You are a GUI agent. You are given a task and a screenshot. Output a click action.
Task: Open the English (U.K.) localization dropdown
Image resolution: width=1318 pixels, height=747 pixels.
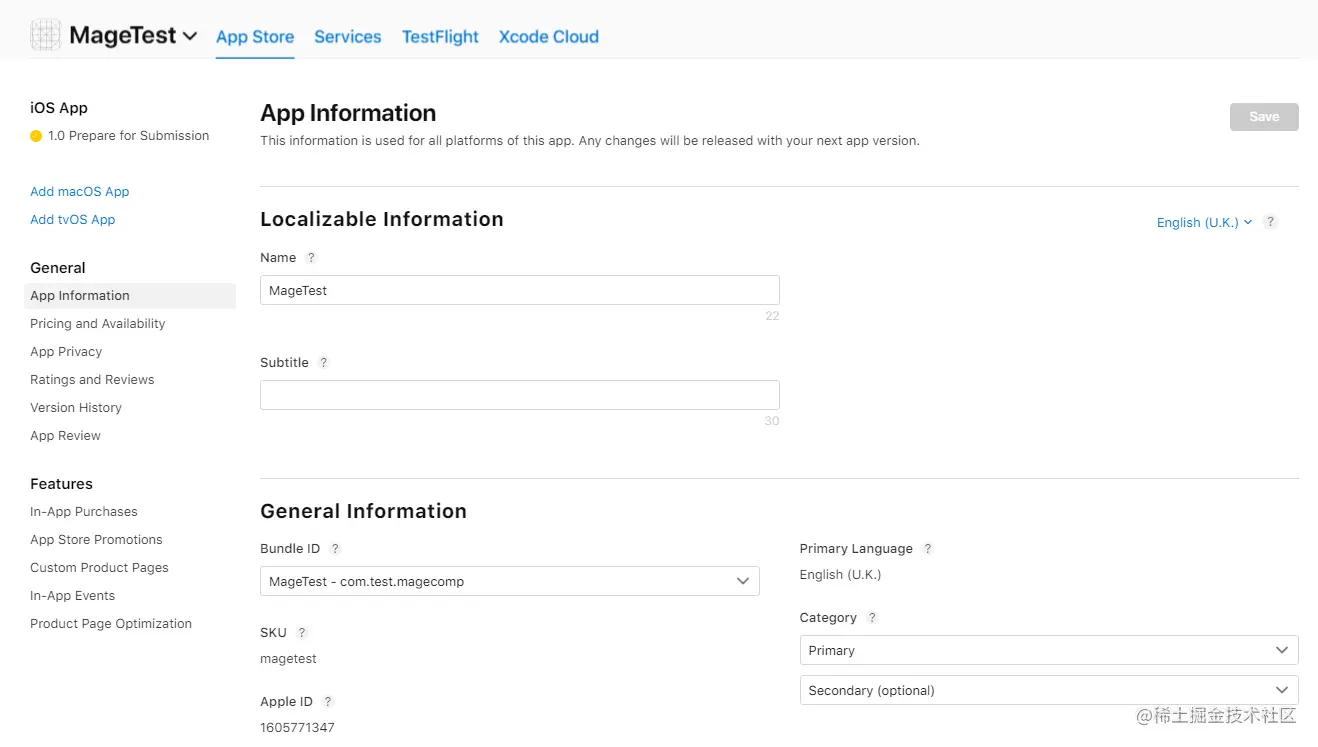[x=1204, y=222]
